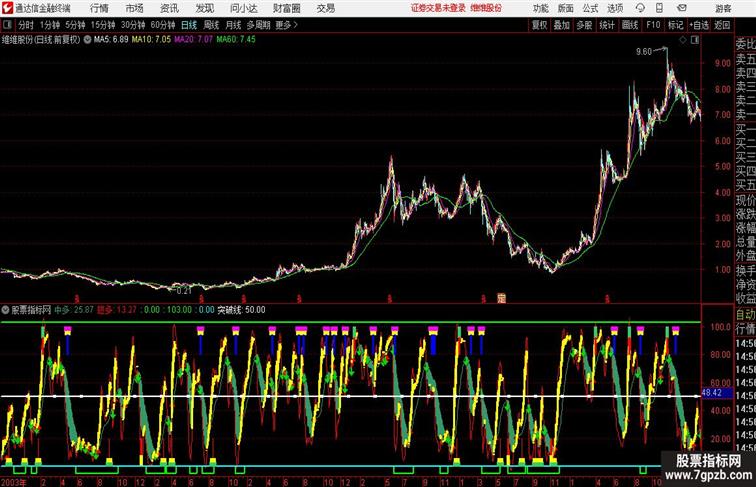Activate the 画线 drawing tool button
Image resolution: width=756 pixels, height=487 pixels.
pyautogui.click(x=630, y=25)
